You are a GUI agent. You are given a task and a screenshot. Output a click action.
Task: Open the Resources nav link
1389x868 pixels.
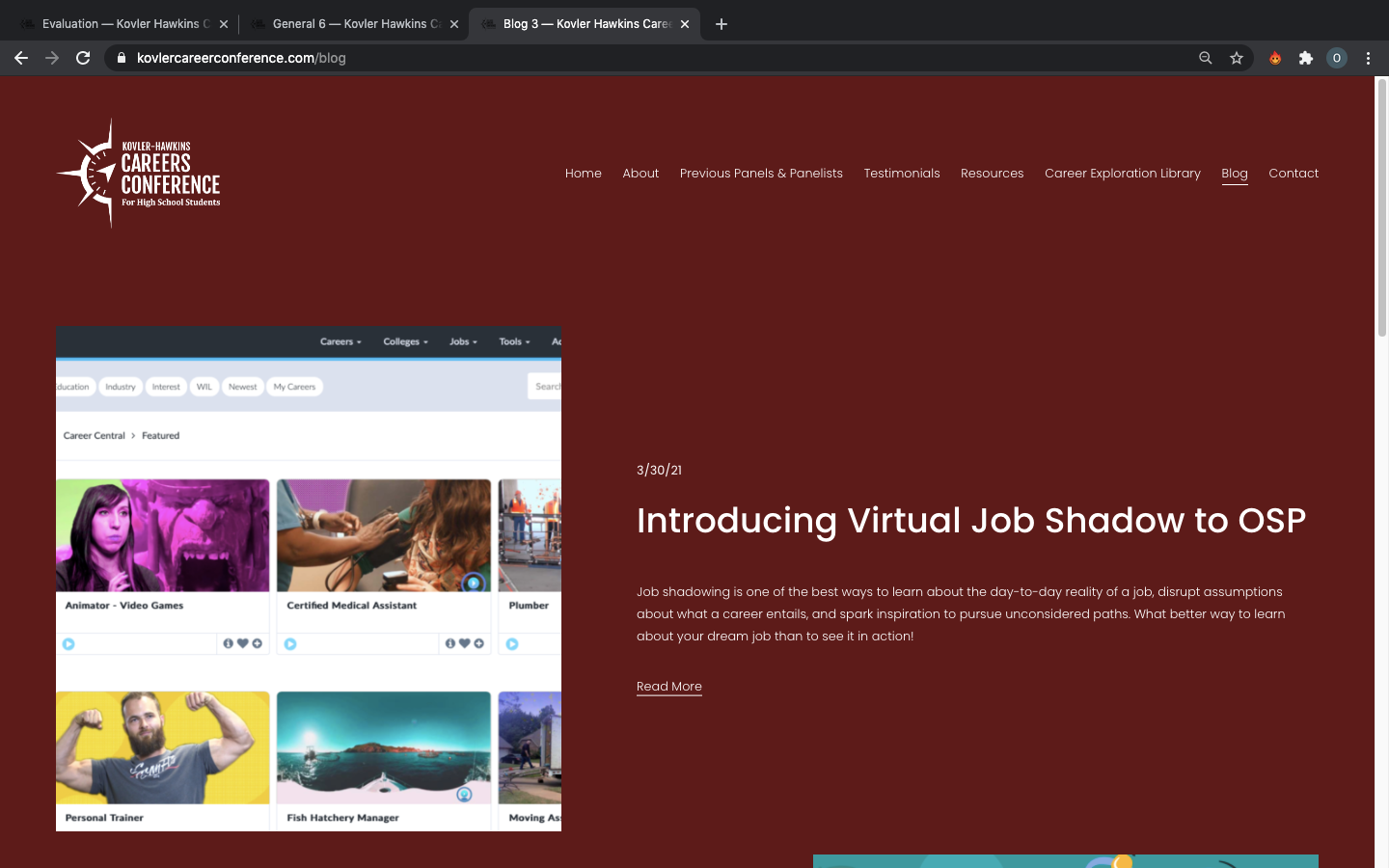coord(992,174)
